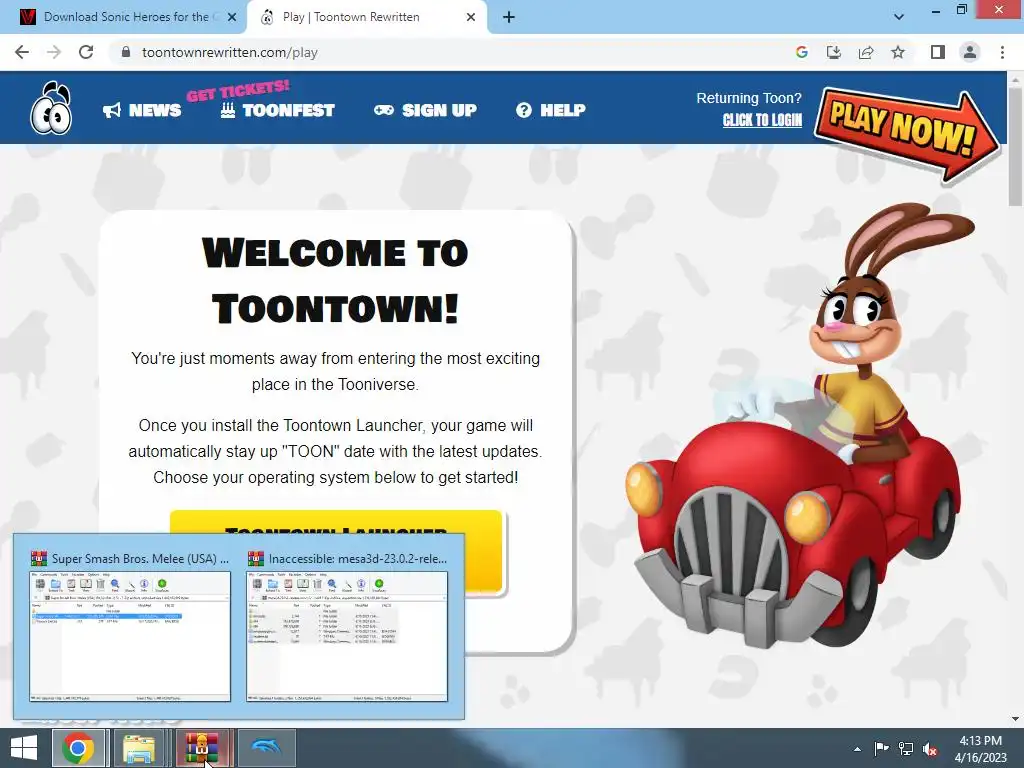Click the page vertical scrollbar
Screen dimensions: 1024x768
coord(1015,147)
